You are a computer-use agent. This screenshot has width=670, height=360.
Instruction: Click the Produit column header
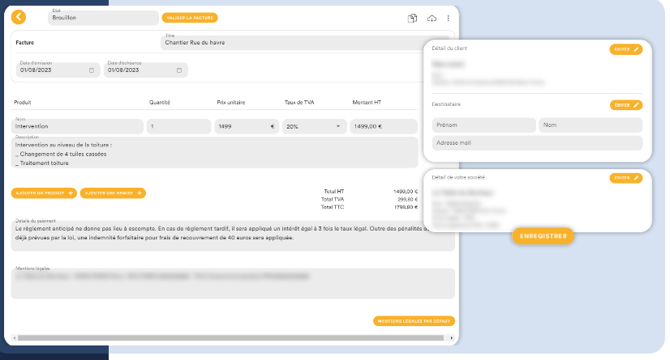[x=23, y=102]
